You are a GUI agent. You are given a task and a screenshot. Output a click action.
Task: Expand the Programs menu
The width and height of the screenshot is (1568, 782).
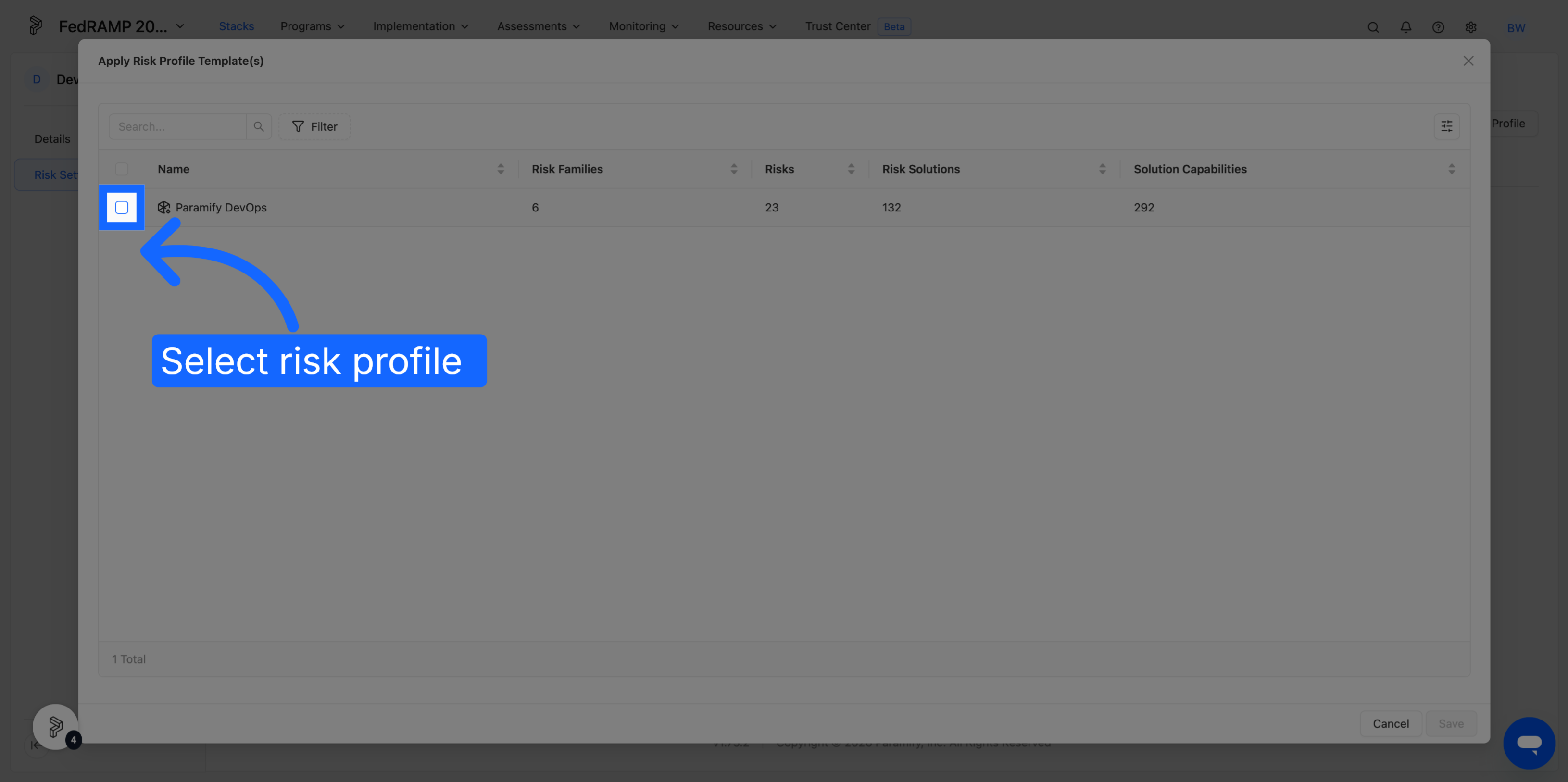coord(313,26)
